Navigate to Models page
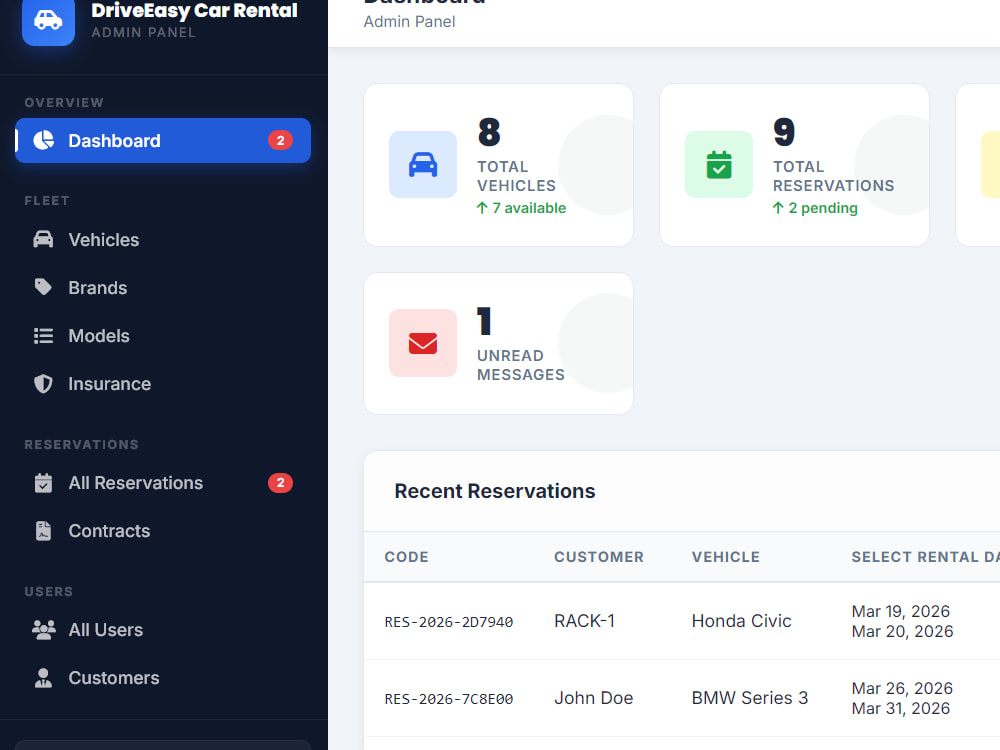This screenshot has width=1000, height=750. coord(163,335)
